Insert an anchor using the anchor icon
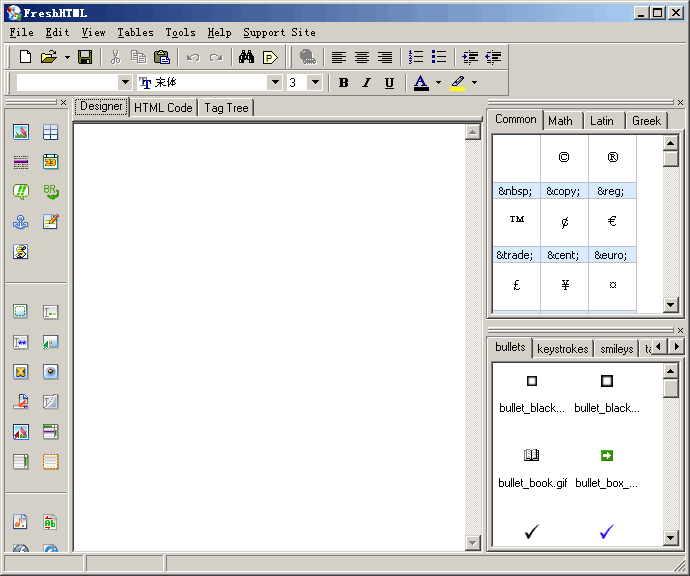 21,222
